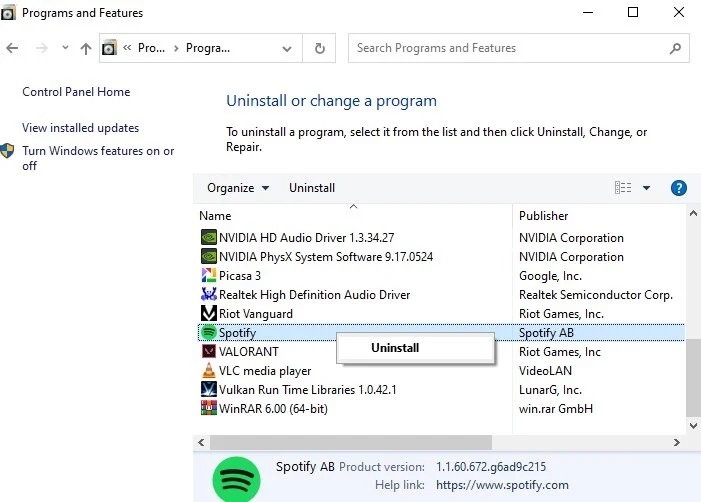Open Control Panel Home link
The height and width of the screenshot is (502, 701).
[x=76, y=92]
